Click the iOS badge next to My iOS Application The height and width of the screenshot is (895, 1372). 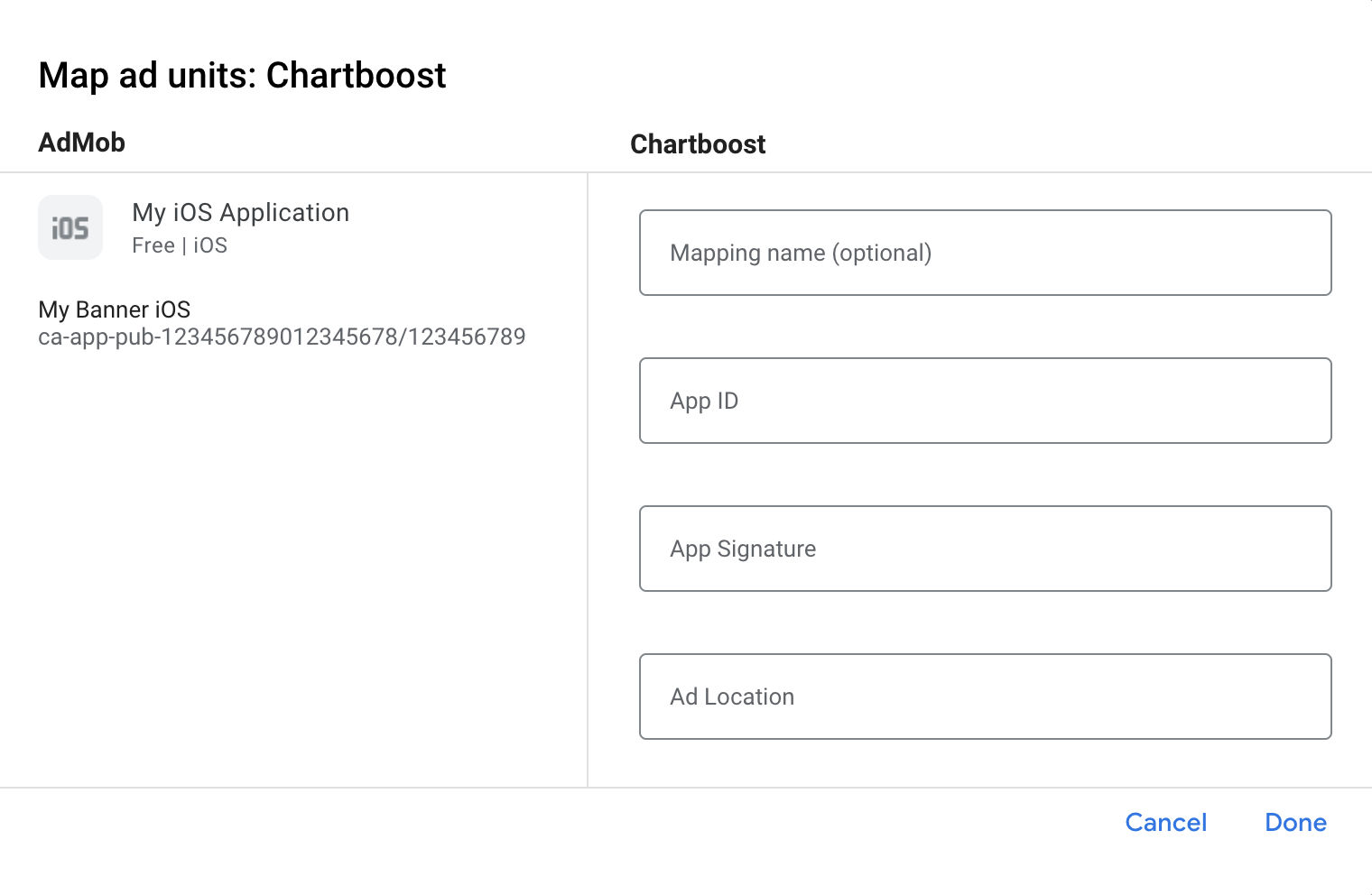tap(70, 227)
